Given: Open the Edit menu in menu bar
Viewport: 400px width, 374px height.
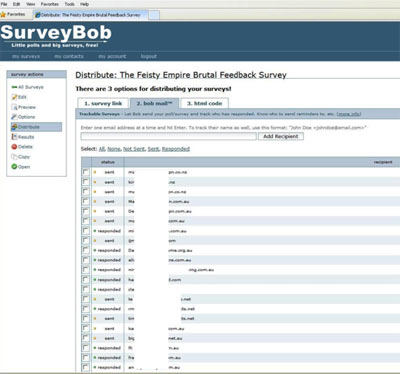Looking at the screenshot, I should [x=16, y=4].
